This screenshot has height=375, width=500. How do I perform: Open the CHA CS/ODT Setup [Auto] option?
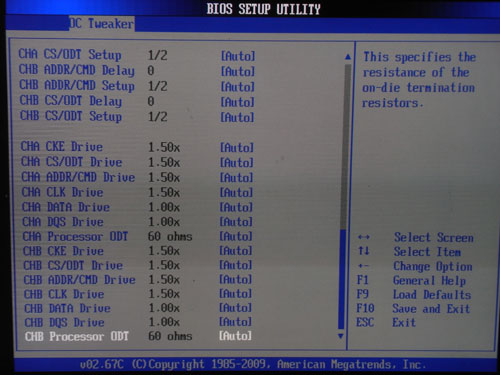click(x=238, y=56)
